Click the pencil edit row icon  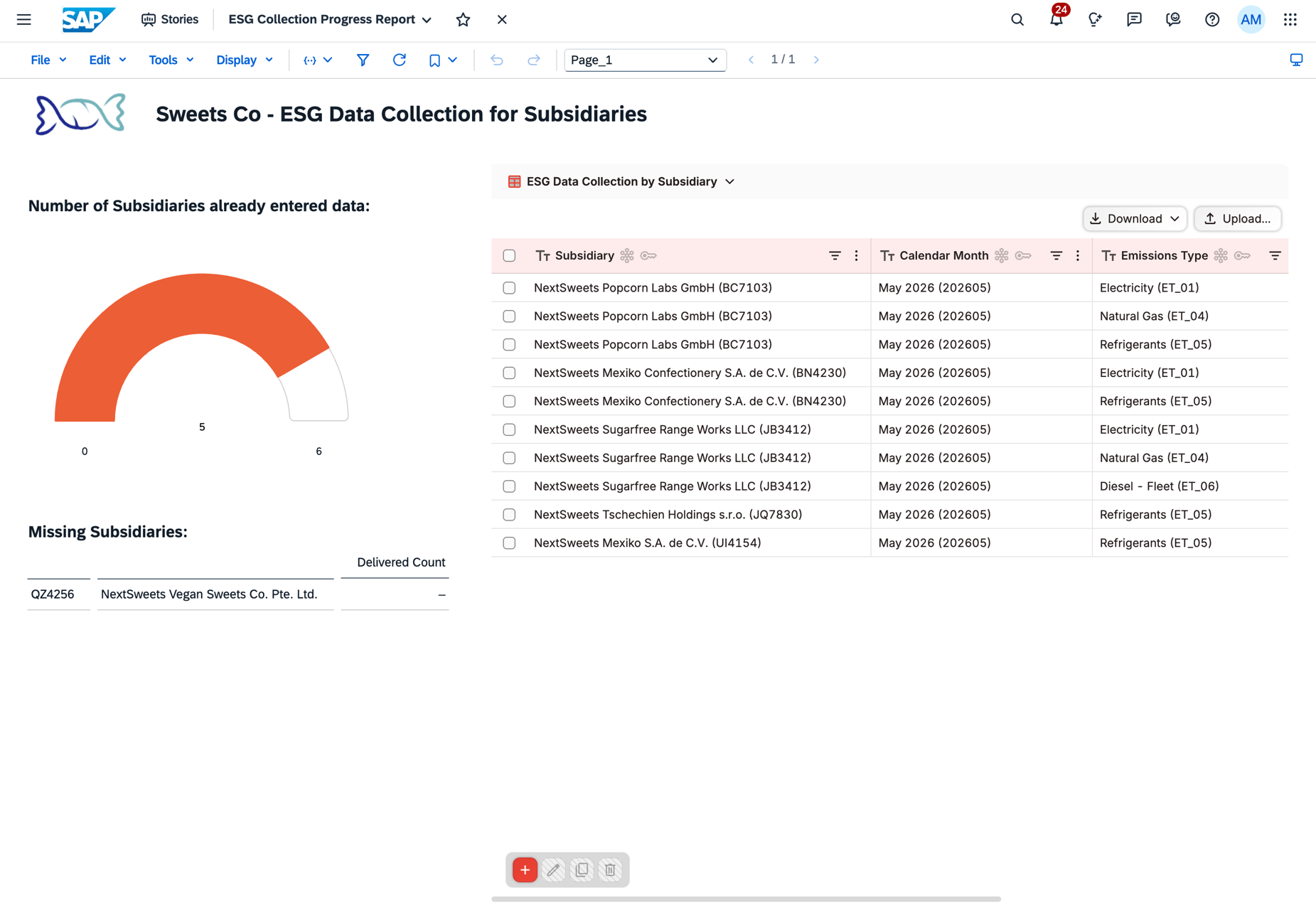(553, 870)
